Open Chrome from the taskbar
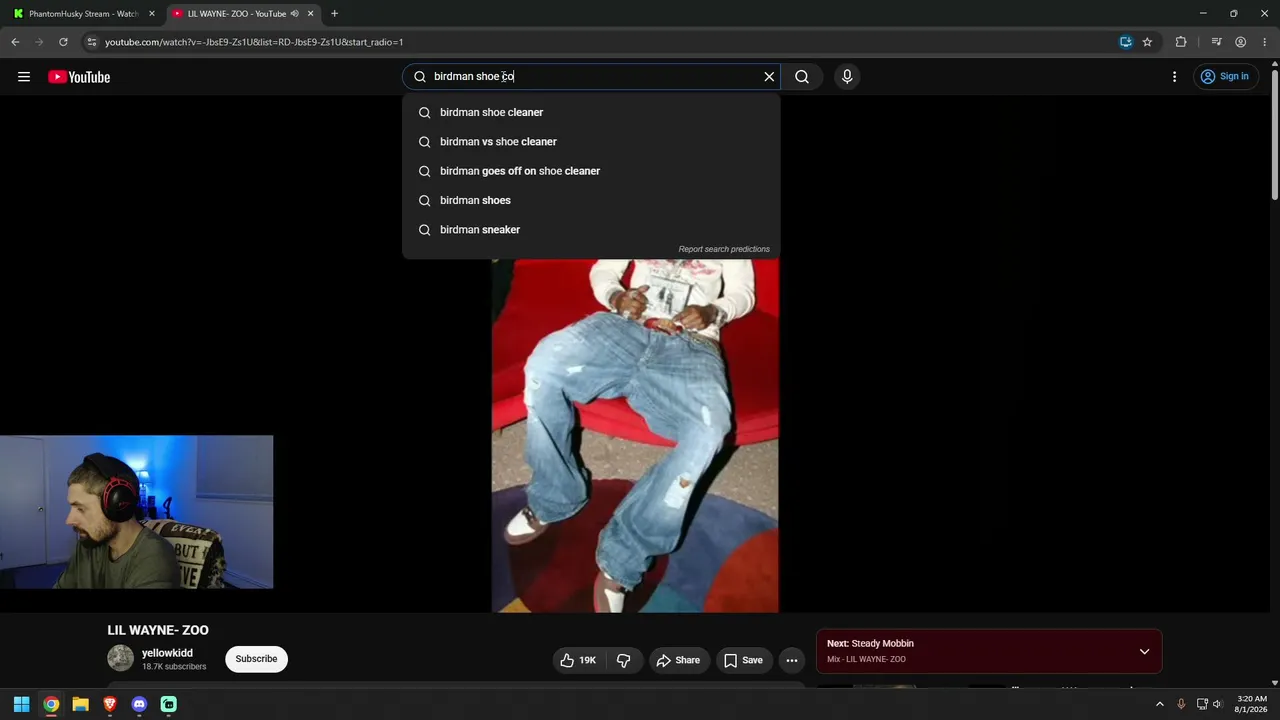This screenshot has width=1280, height=720. click(x=51, y=704)
